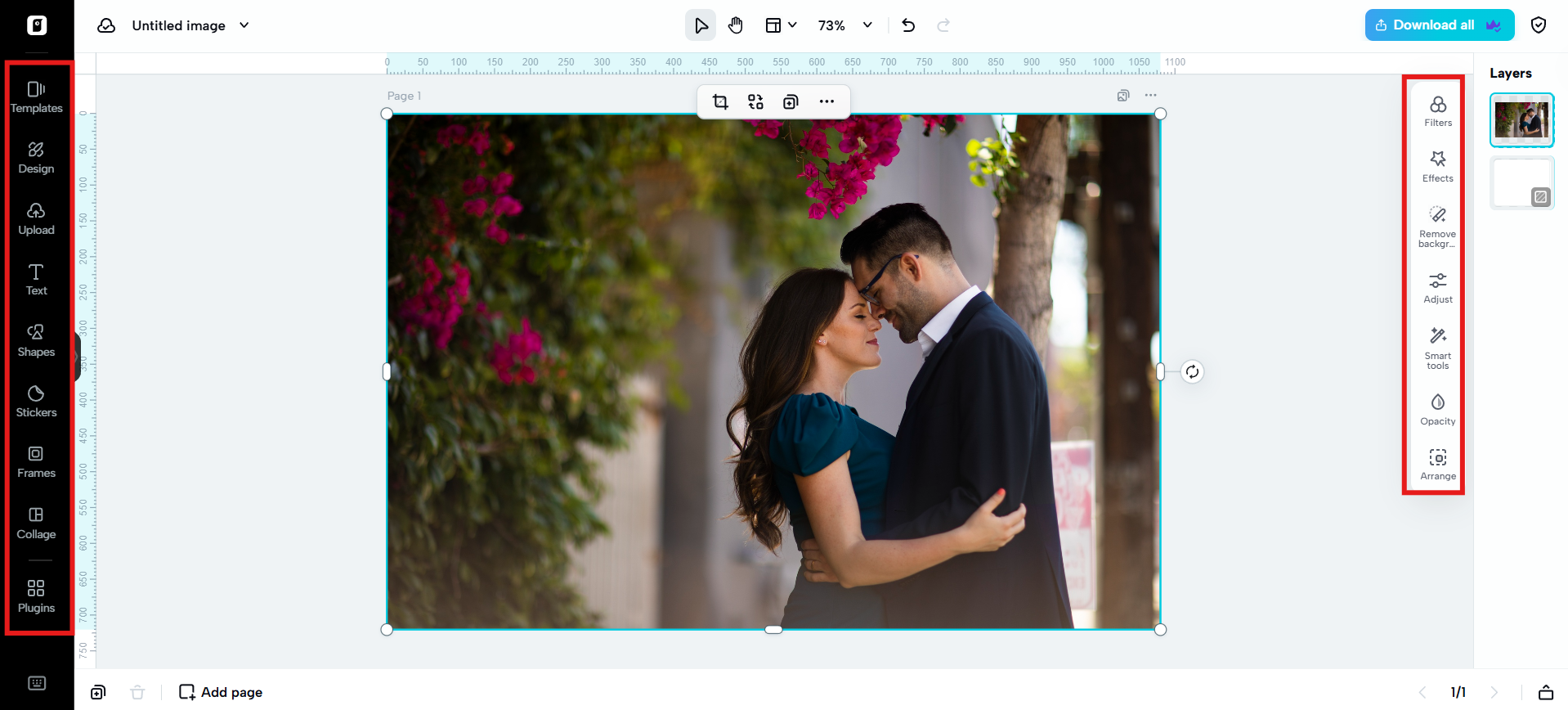Toggle the page lock icon at bottom right
1568x710 pixels.
(x=1545, y=692)
